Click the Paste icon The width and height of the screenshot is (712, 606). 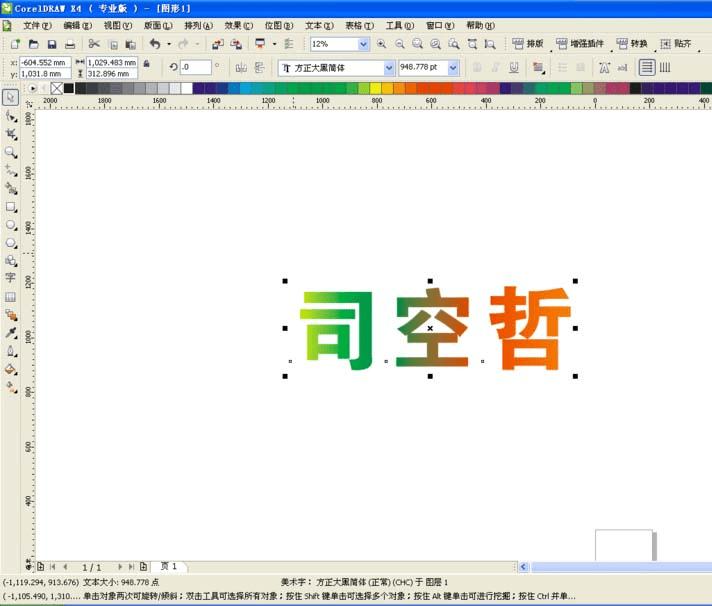130,44
